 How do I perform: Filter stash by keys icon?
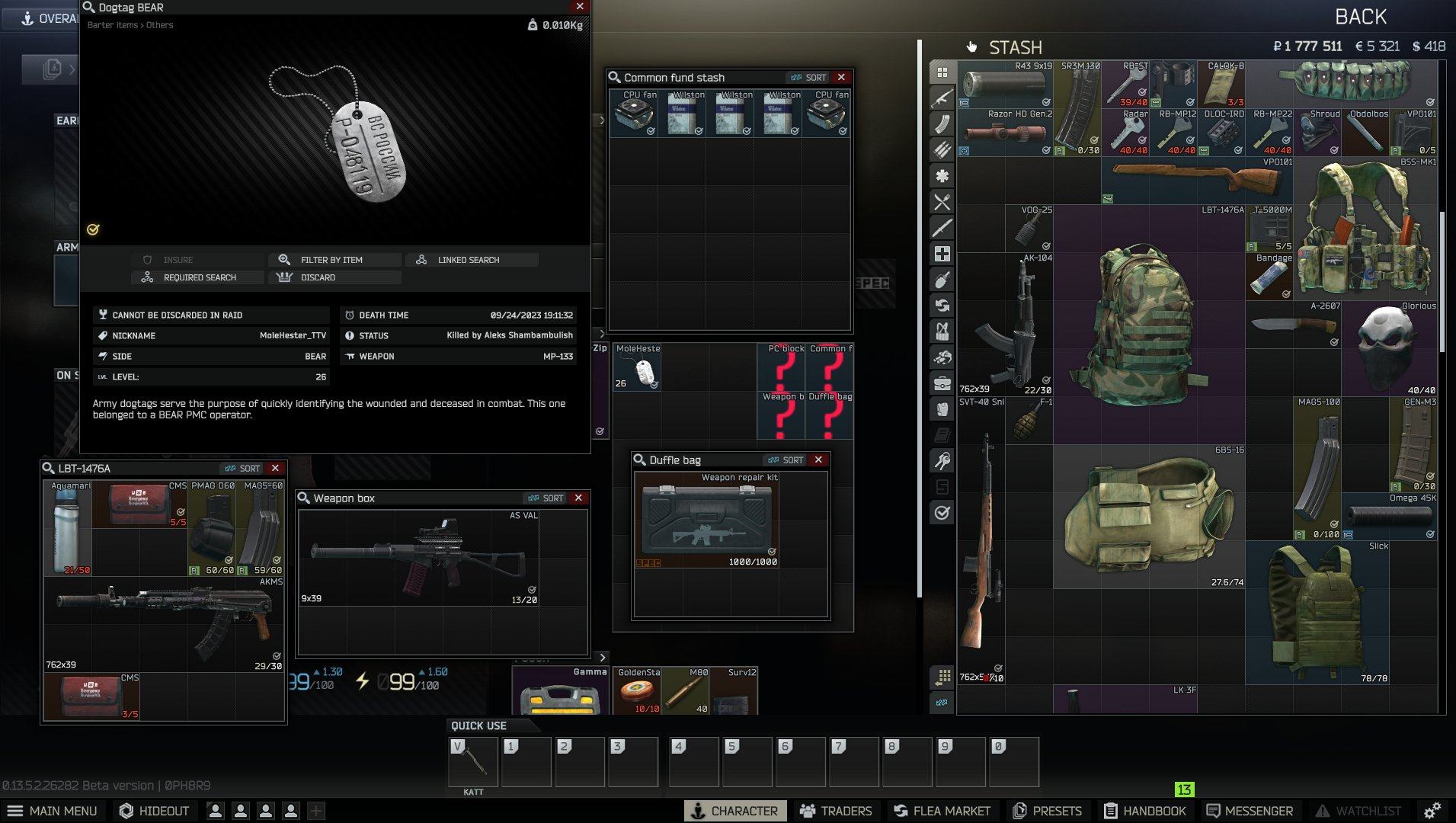942,460
